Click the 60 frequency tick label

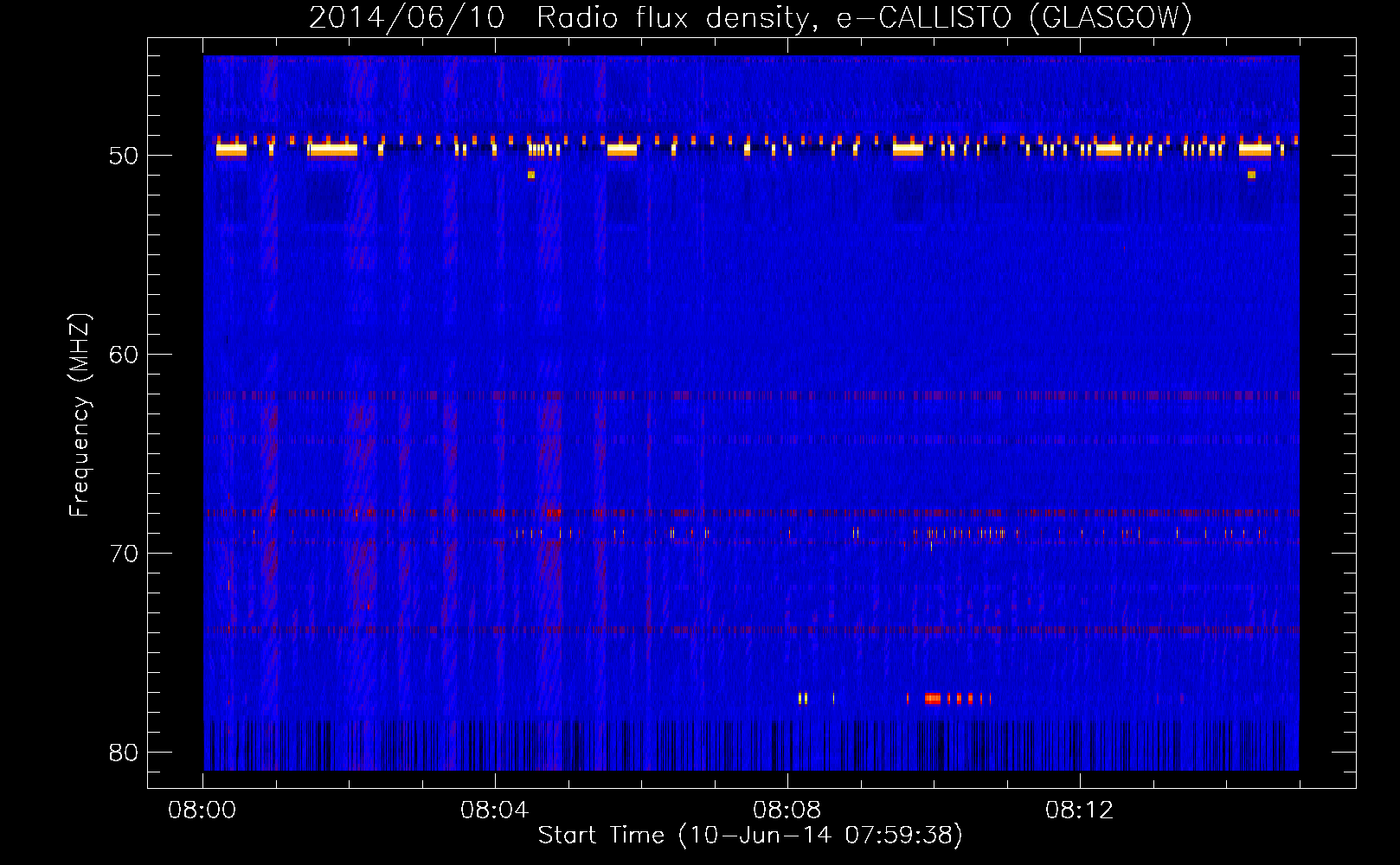(125, 355)
